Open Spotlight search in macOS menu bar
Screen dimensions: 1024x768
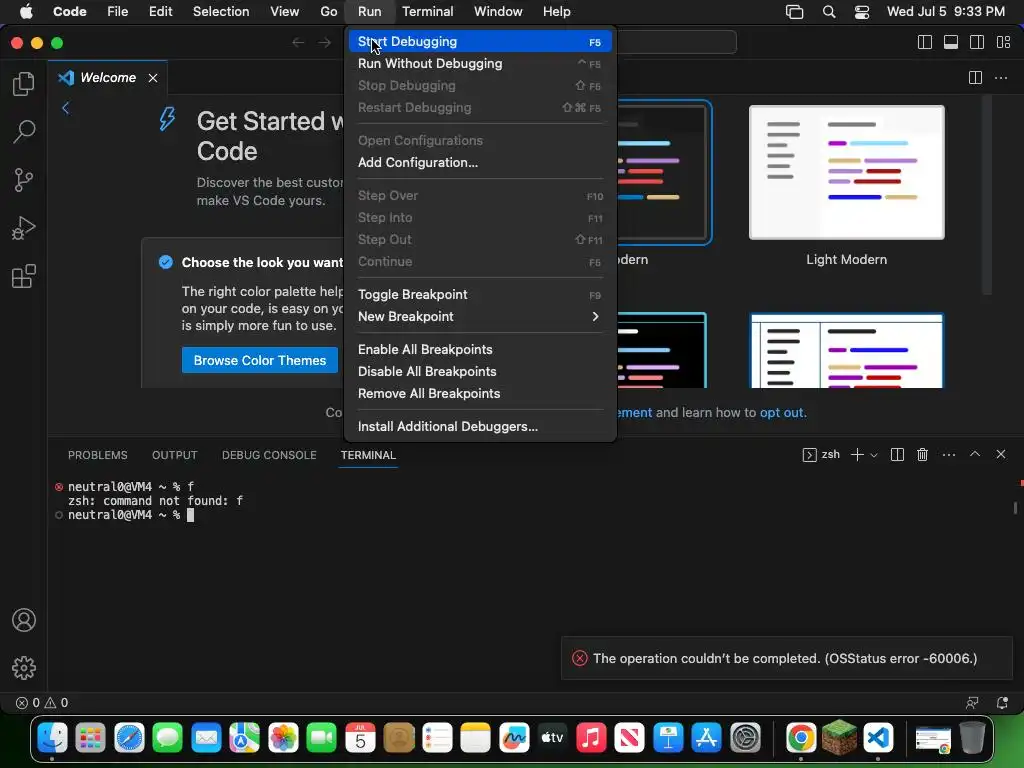pyautogui.click(x=829, y=12)
